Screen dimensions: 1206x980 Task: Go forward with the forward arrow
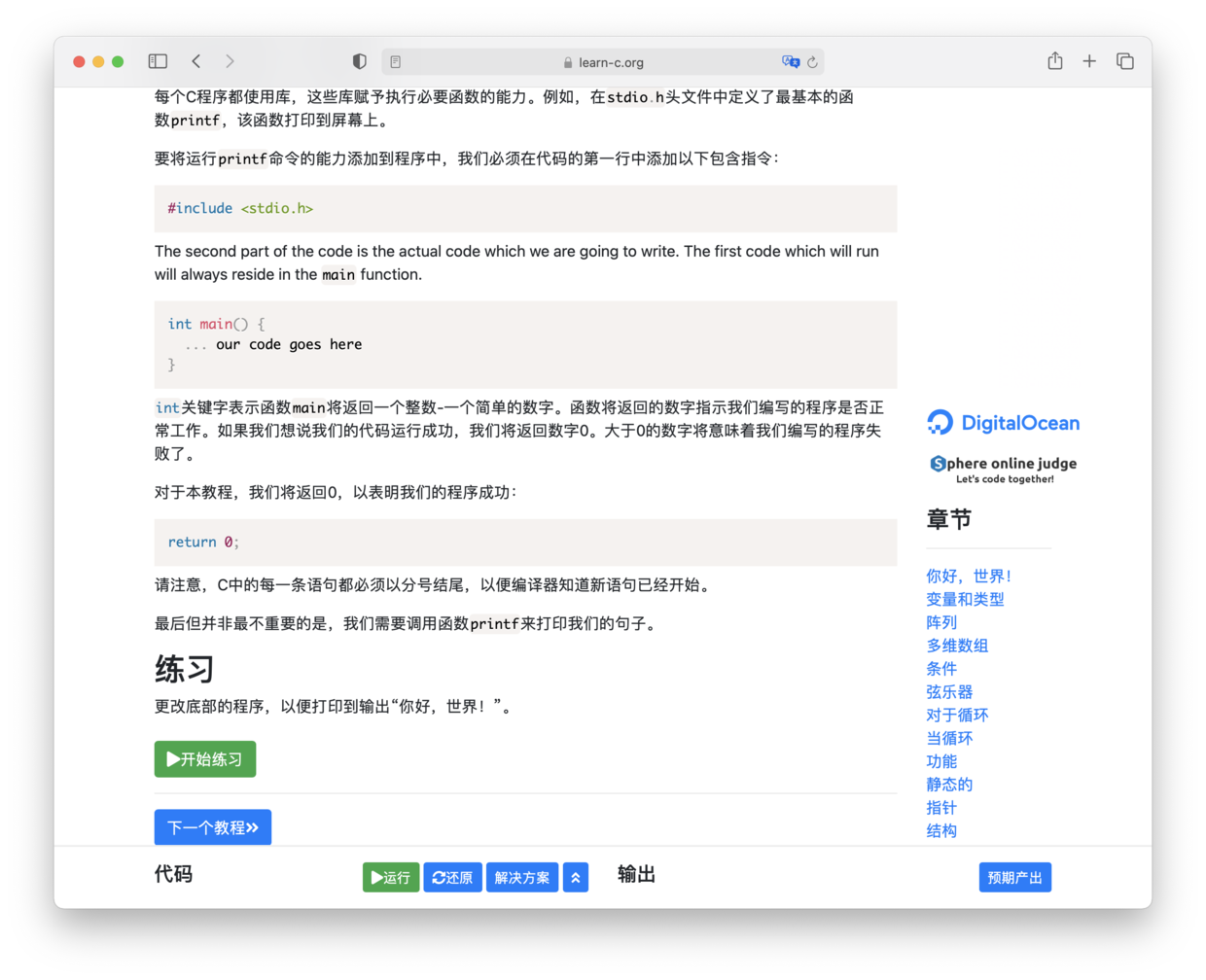coord(230,61)
